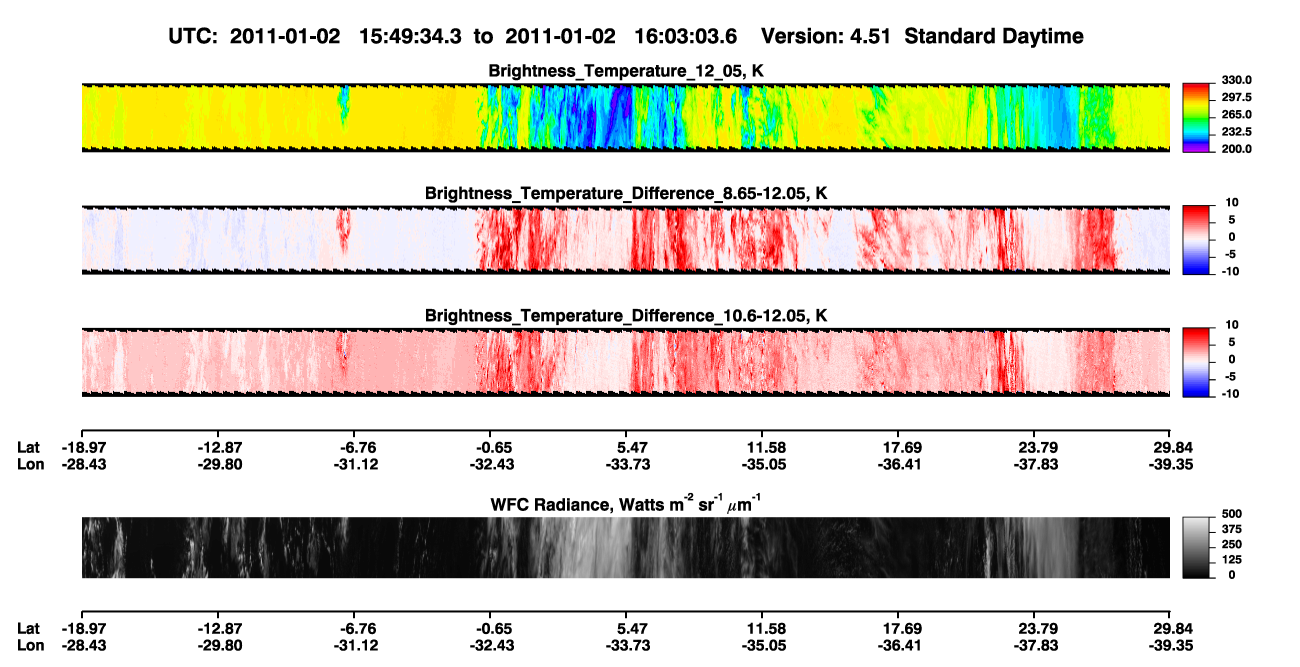Click the '200.0' color bar label
This screenshot has width=1300, height=667.
(1236, 148)
